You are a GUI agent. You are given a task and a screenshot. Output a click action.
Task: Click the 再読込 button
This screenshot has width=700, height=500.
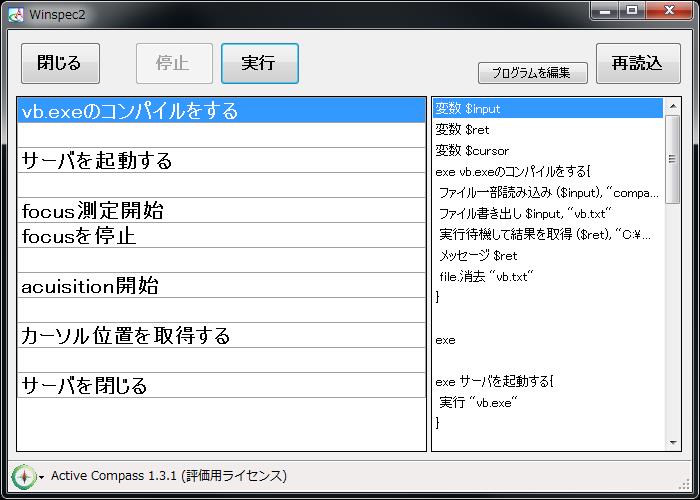pos(637,63)
